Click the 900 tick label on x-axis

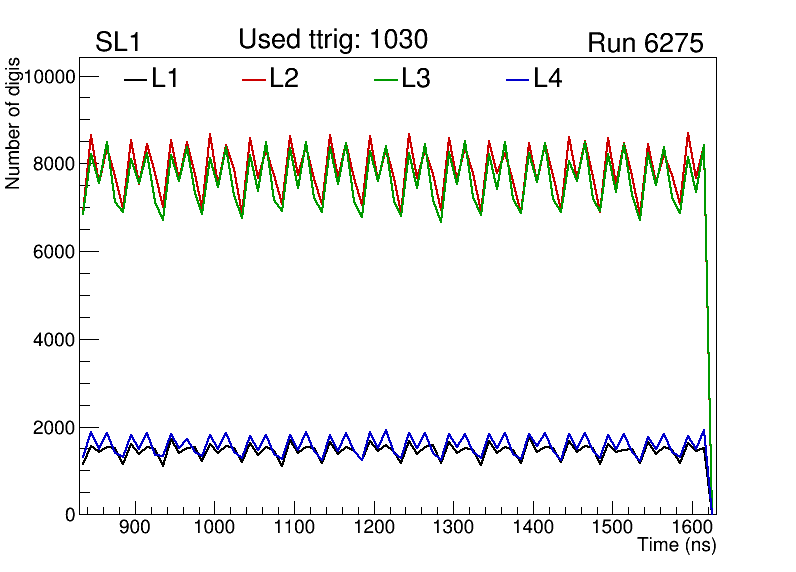tap(133, 528)
